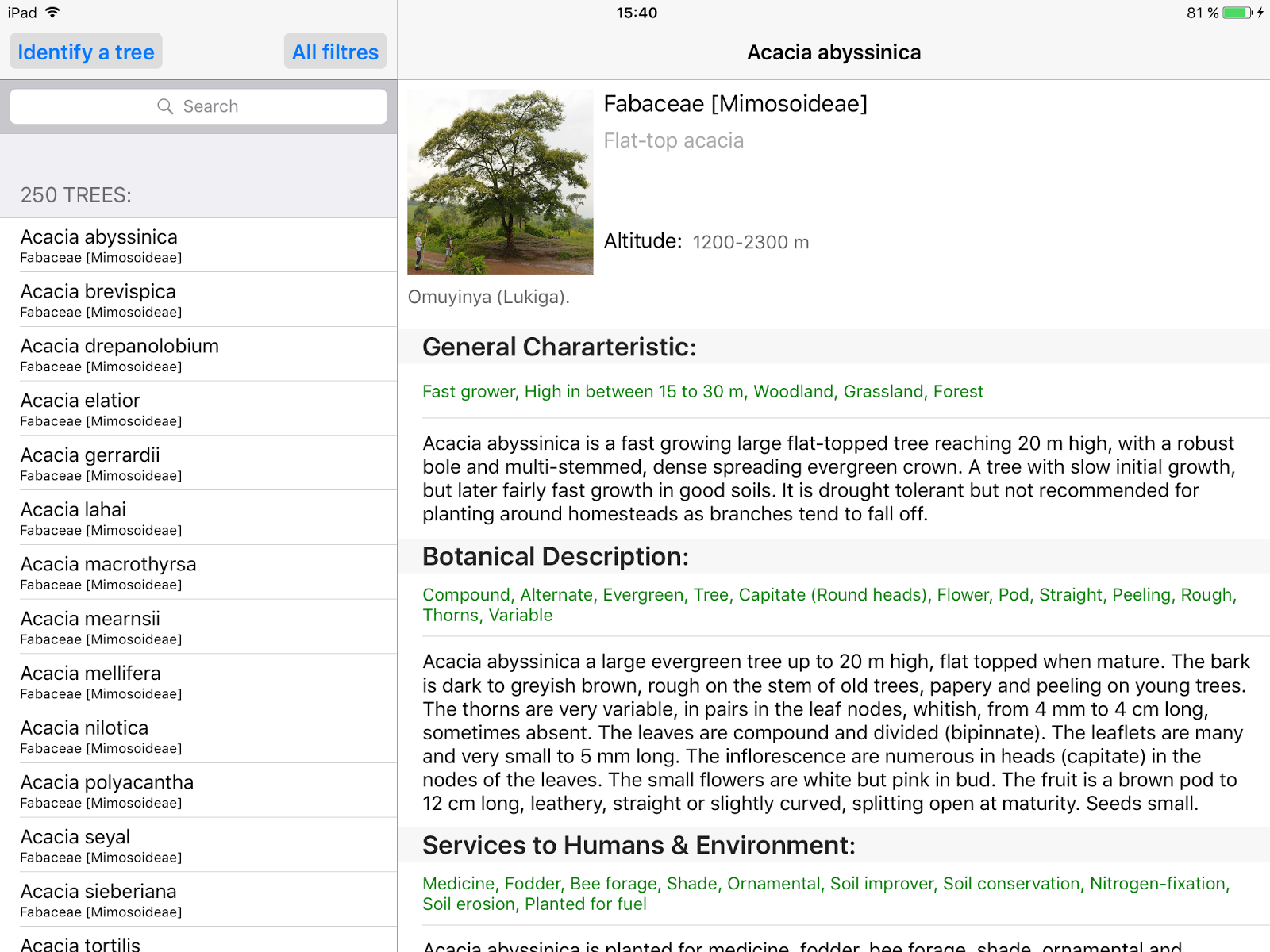This screenshot has width=1270, height=952.
Task: Click the green Compound, Alternate botanical tags
Action: pyautogui.click(x=829, y=605)
